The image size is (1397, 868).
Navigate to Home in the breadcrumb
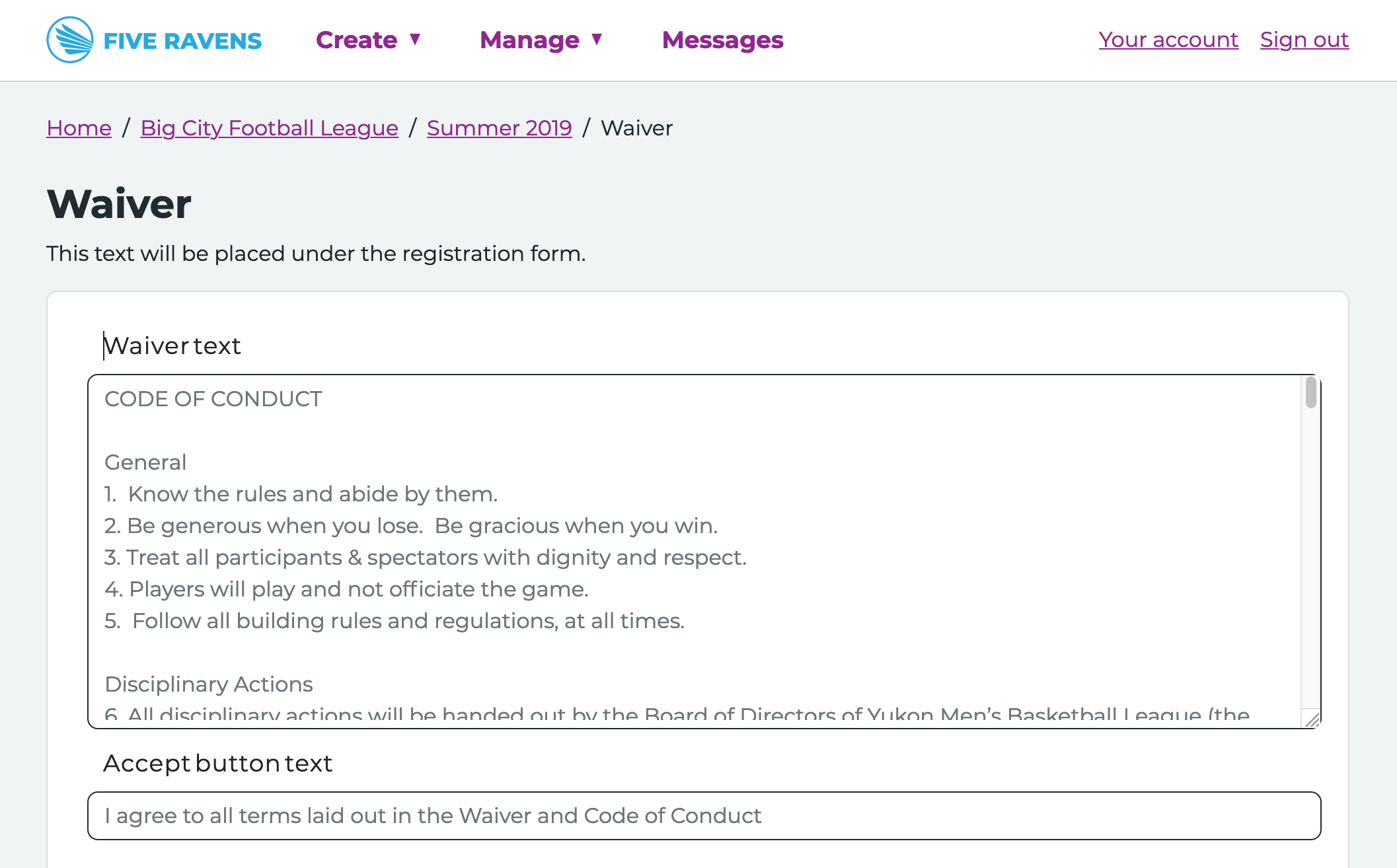(79, 128)
